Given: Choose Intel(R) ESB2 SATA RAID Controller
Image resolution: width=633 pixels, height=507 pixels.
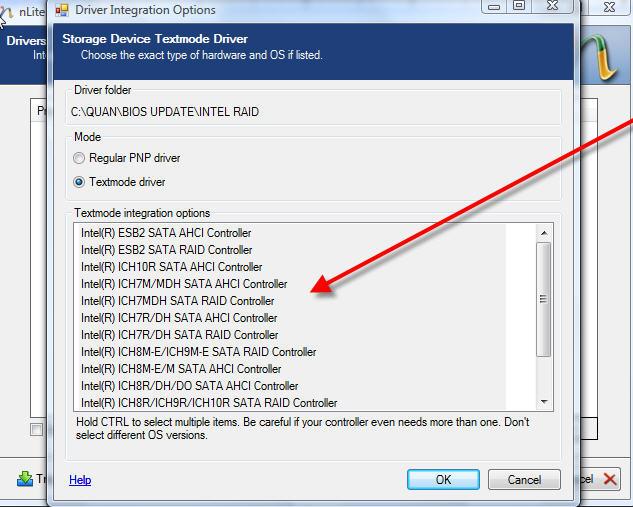Looking at the screenshot, I should coord(289,250).
